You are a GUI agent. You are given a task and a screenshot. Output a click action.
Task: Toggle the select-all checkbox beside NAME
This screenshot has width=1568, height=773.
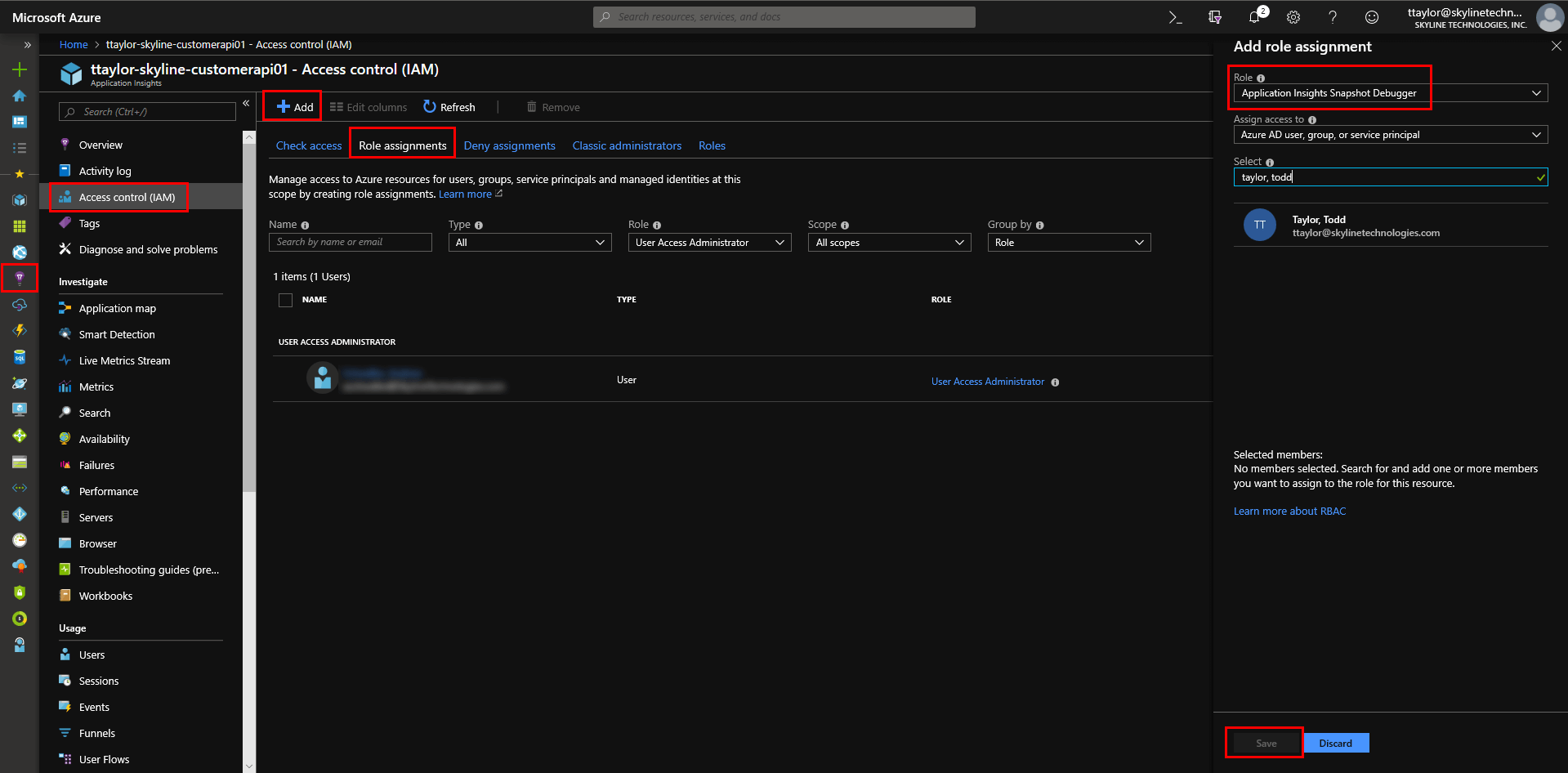coord(285,300)
